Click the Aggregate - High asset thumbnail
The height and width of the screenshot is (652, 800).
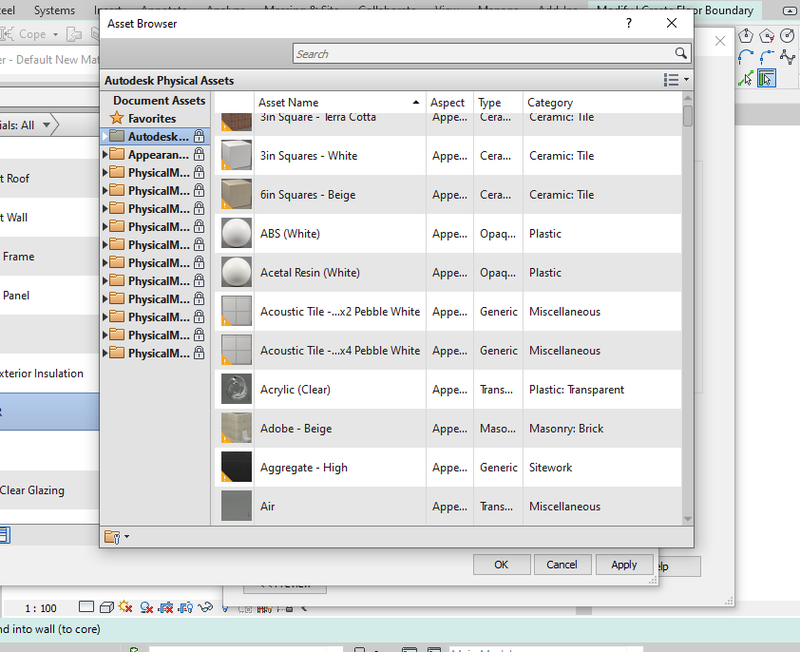(236, 467)
